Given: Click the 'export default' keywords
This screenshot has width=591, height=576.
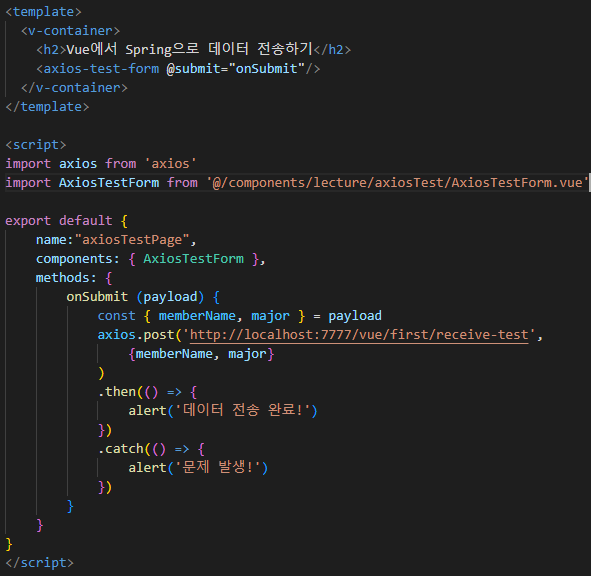Looking at the screenshot, I should click(59, 221).
